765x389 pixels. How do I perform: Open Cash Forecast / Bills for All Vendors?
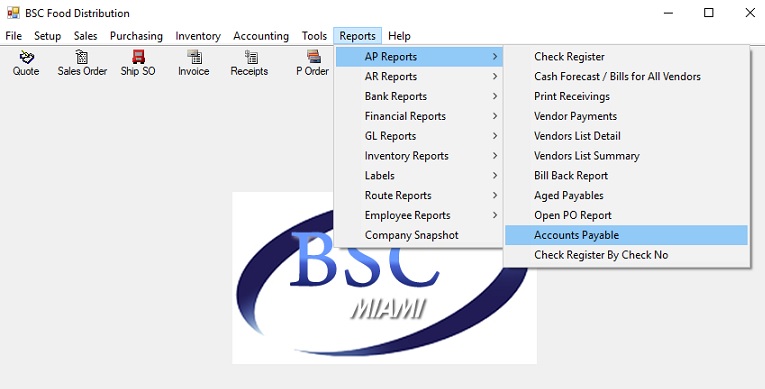[626, 77]
